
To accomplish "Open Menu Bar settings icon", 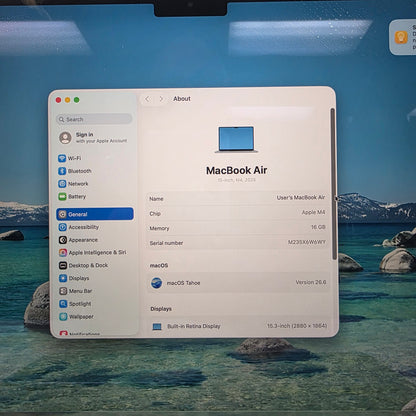I will pos(63,291).
